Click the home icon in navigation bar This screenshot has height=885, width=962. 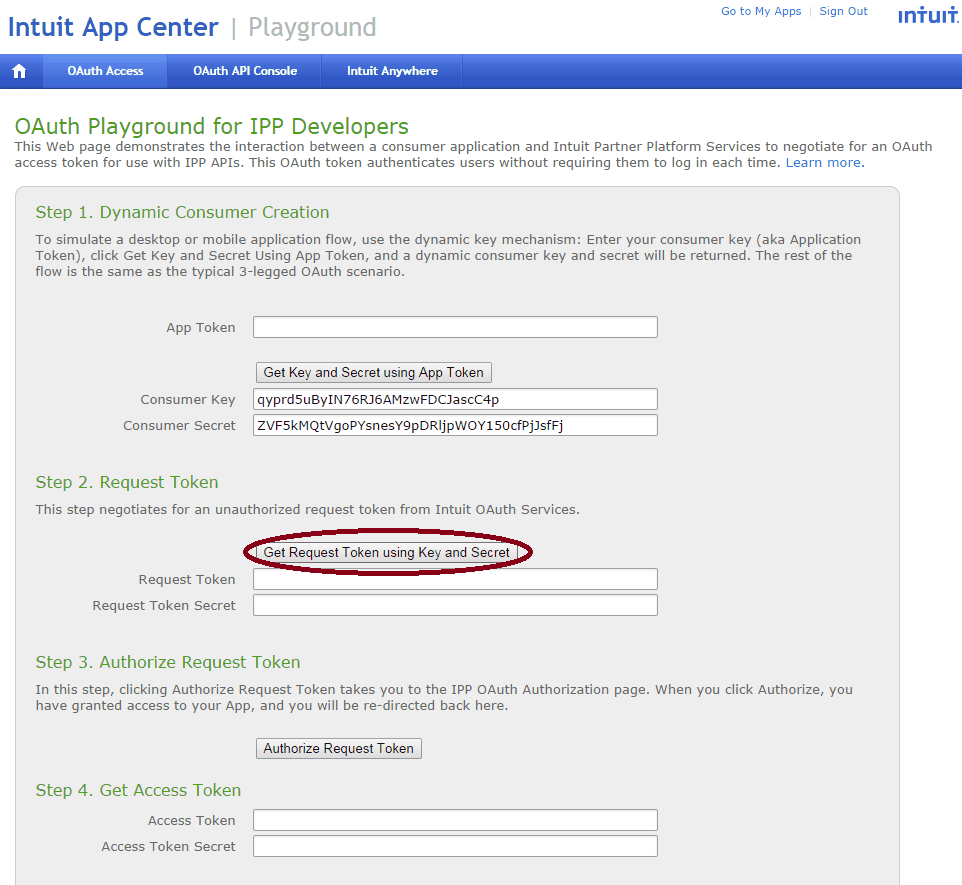click(x=20, y=71)
